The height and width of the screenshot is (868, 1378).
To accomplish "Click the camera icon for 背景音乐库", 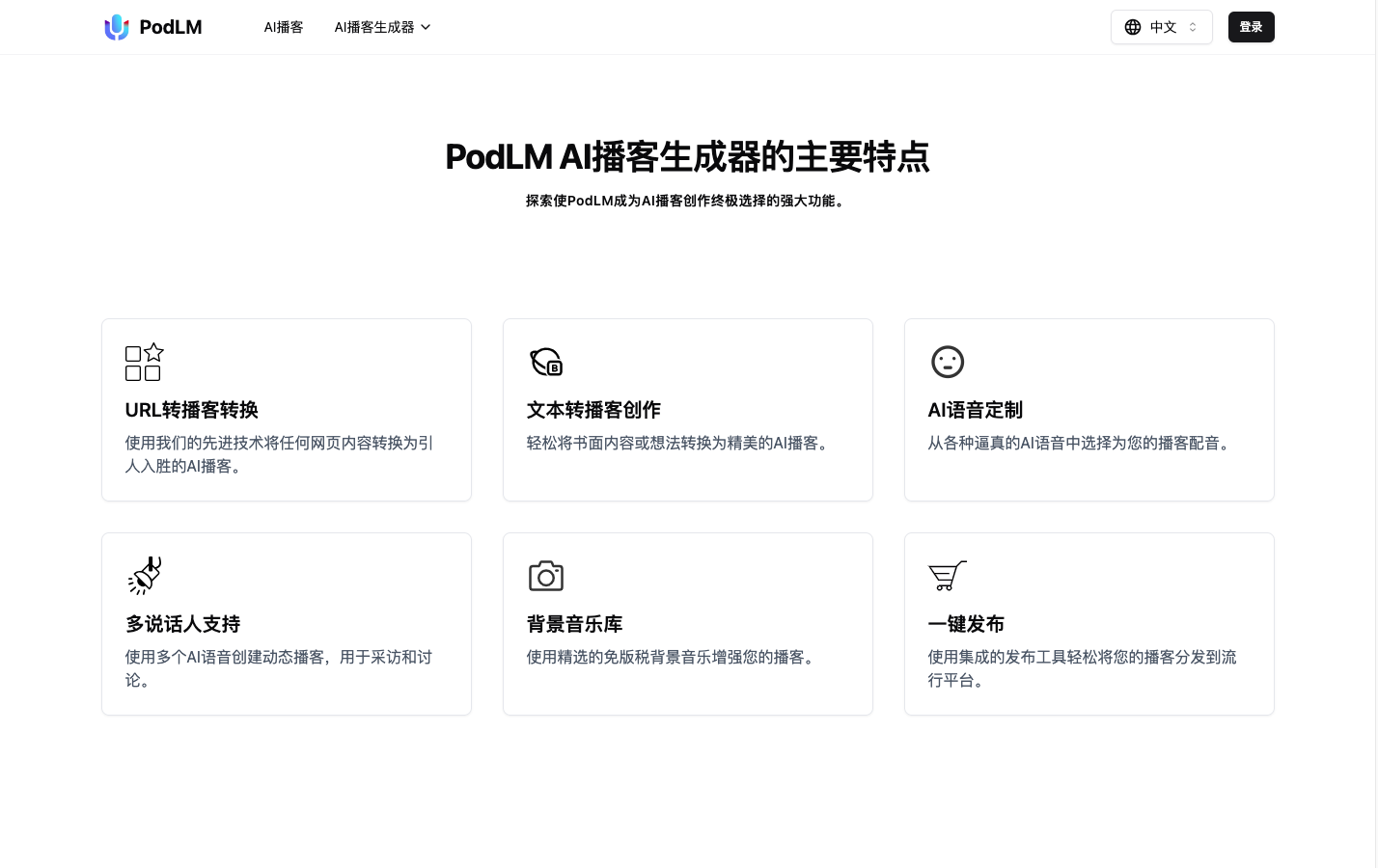I will tap(546, 576).
